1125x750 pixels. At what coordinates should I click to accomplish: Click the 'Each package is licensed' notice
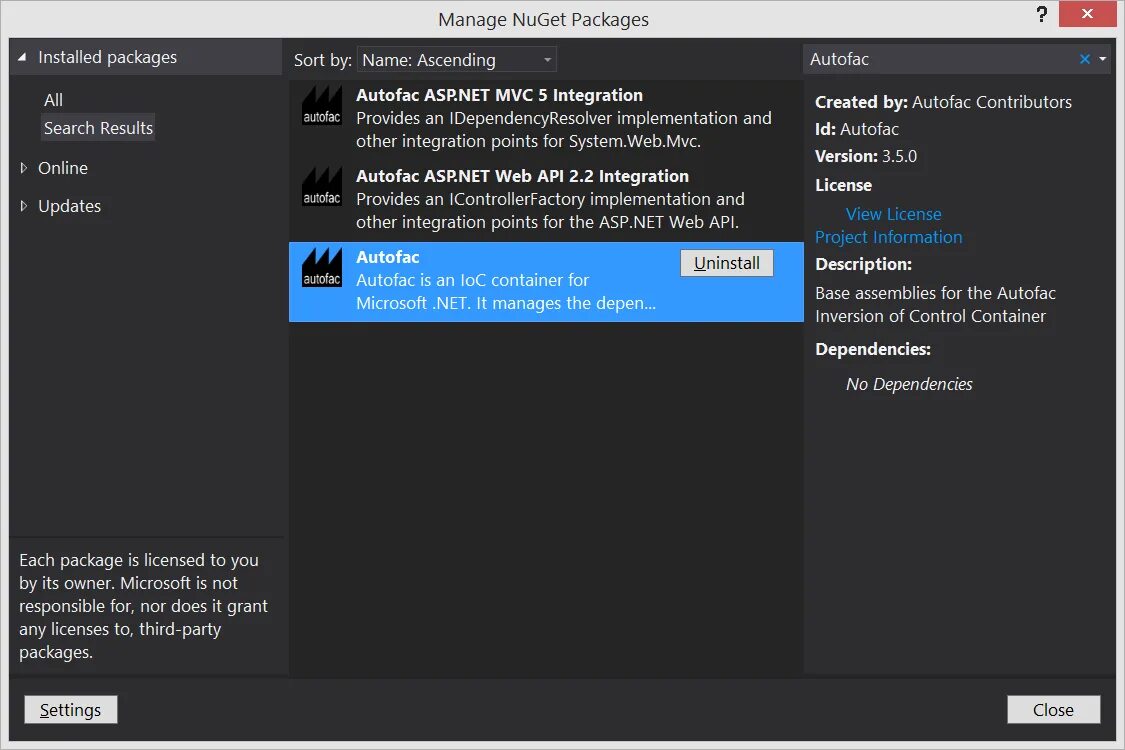143,606
